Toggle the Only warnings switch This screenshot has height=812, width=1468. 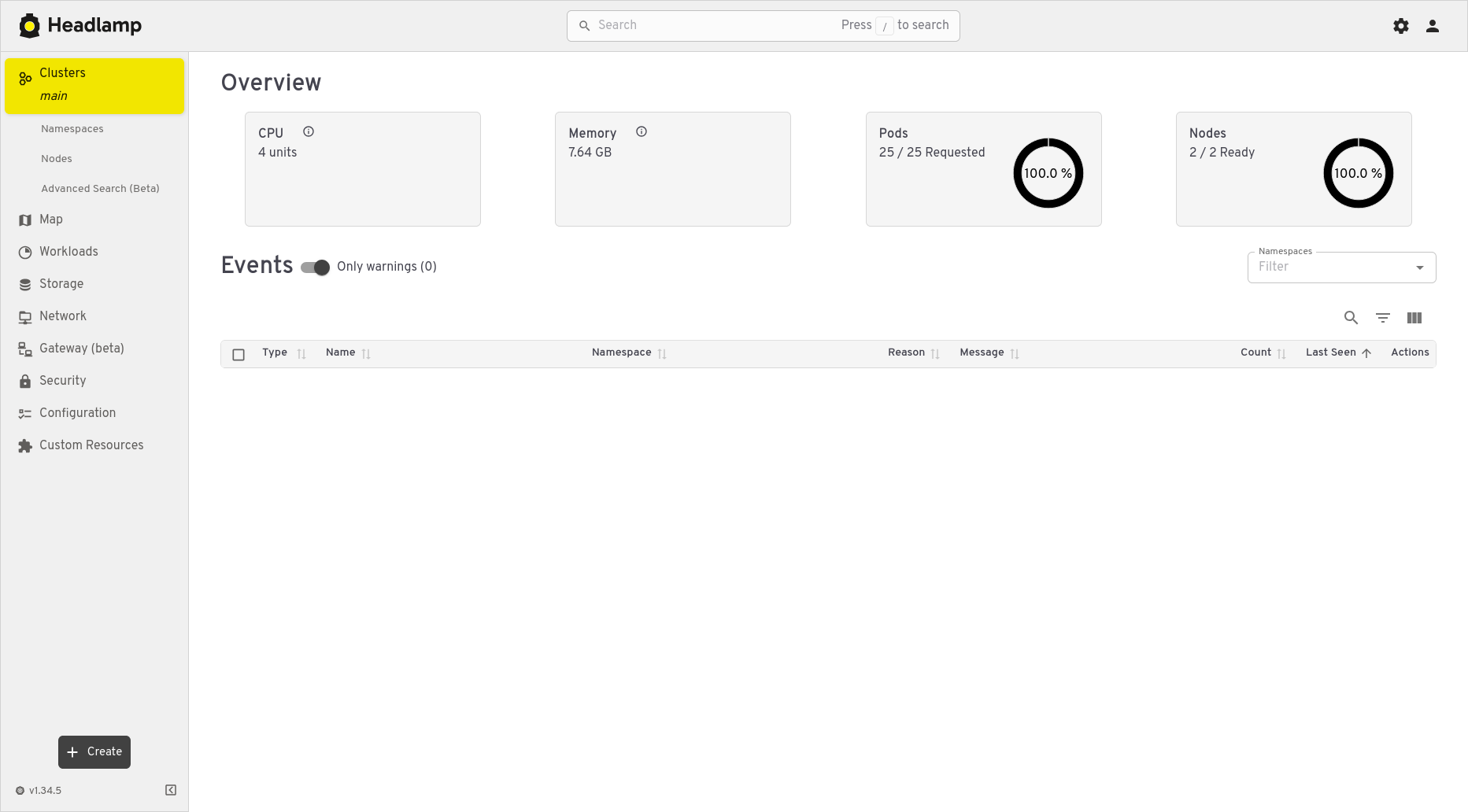(314, 268)
